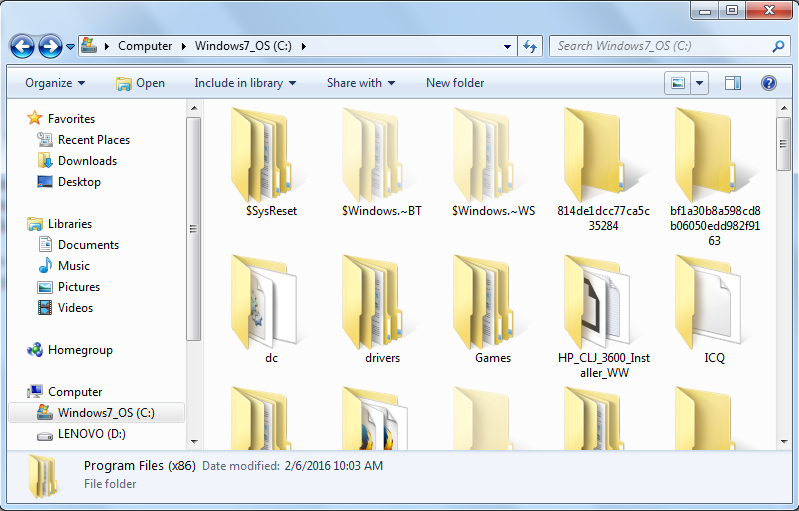The image size is (799, 511).
Task: Expand the arrow after Windows7_OS (C:) breadcrumb
Action: 304,46
